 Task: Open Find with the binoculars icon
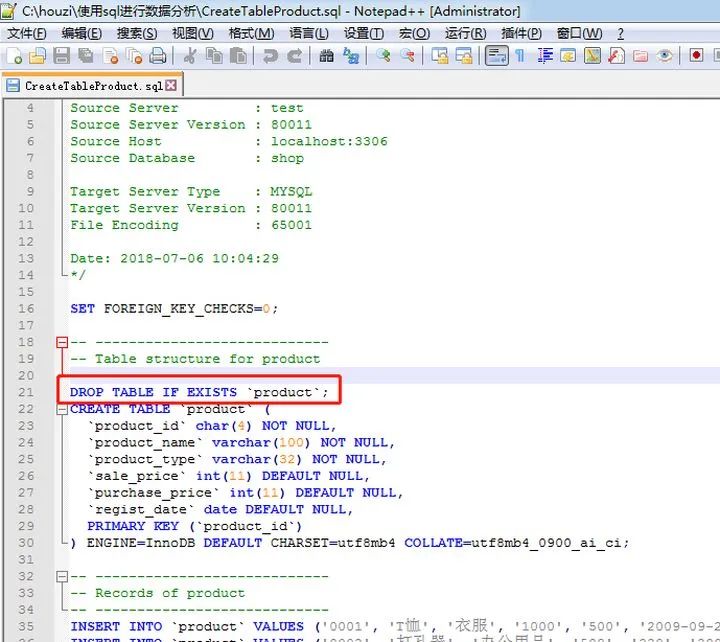point(326,56)
